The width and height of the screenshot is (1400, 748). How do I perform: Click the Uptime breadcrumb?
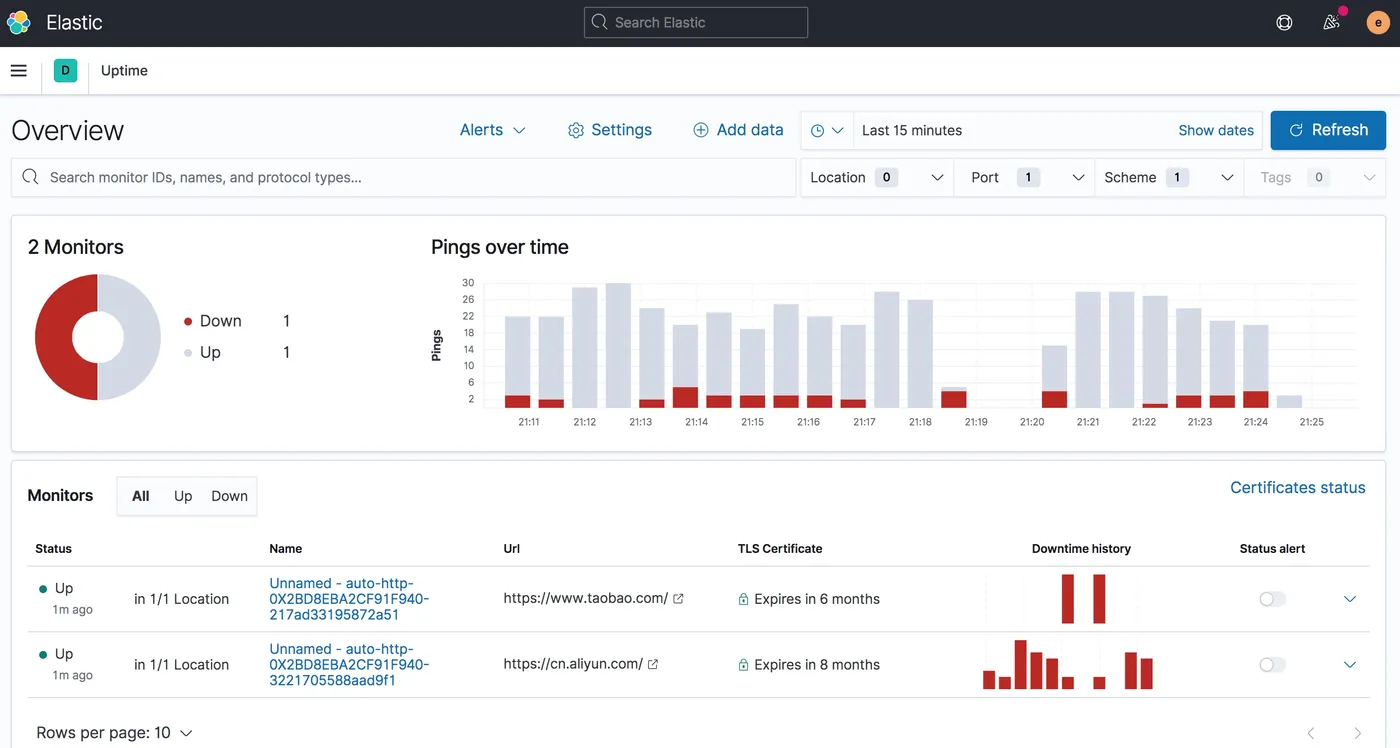(x=124, y=71)
